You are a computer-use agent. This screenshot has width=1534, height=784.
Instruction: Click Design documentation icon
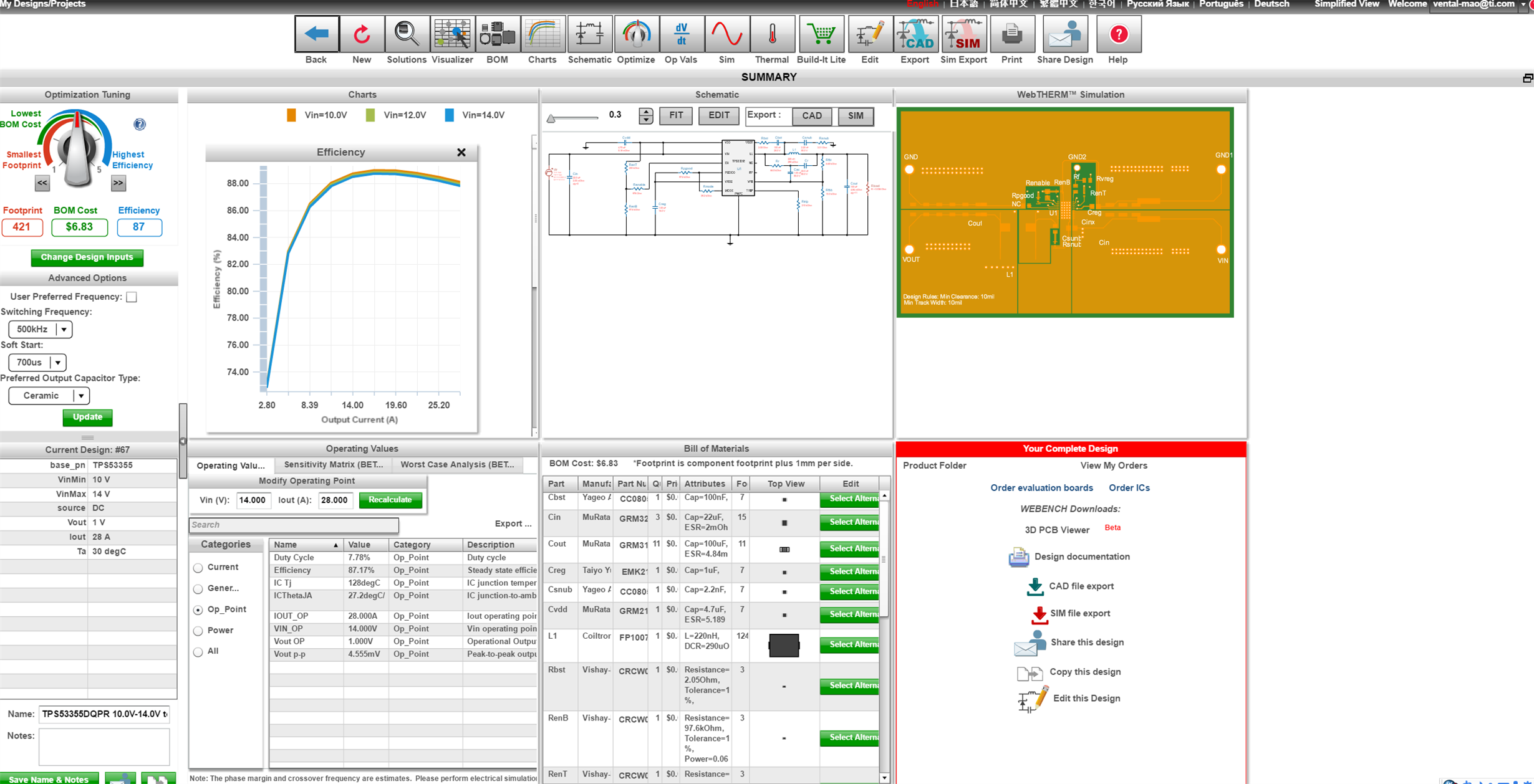[1019, 557]
